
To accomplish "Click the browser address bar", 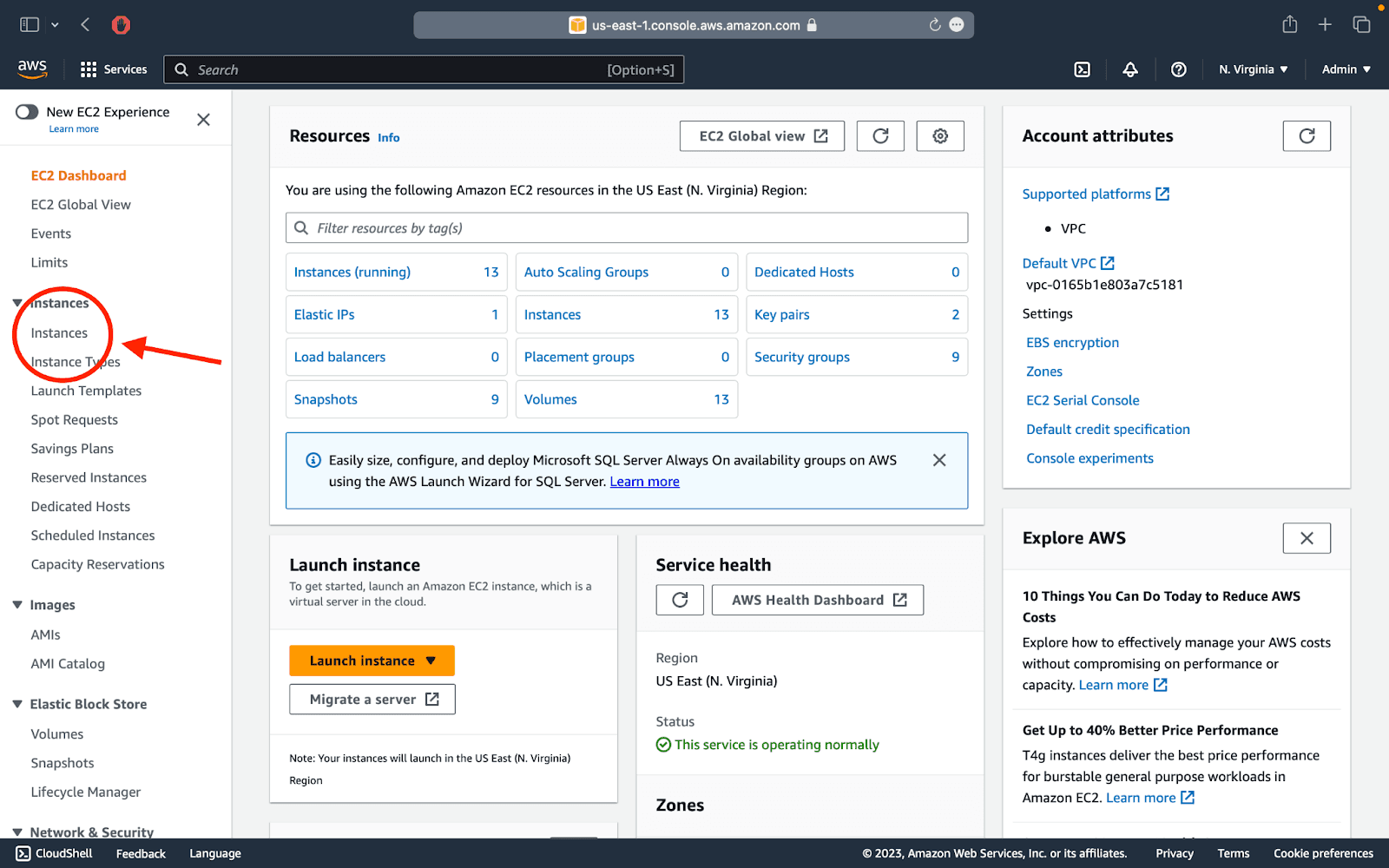I will pyautogui.click(x=694, y=25).
